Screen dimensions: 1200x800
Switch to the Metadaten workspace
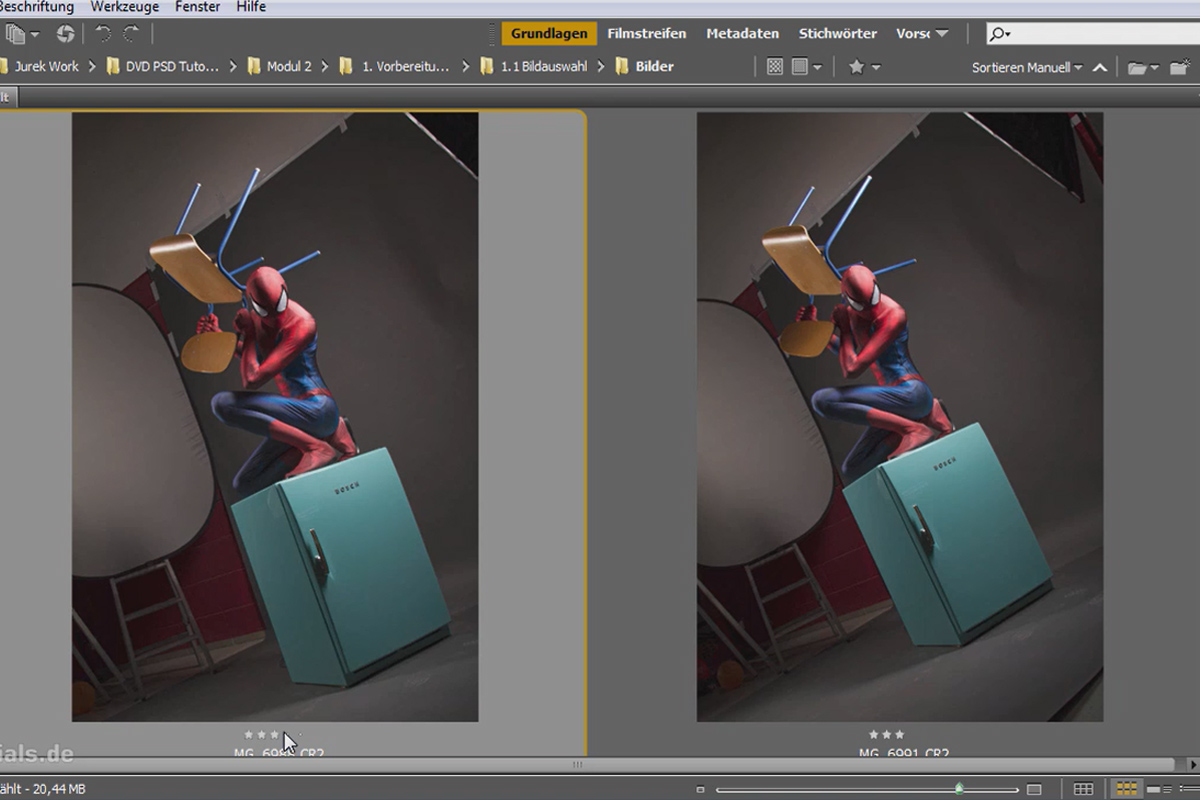pyautogui.click(x=742, y=34)
